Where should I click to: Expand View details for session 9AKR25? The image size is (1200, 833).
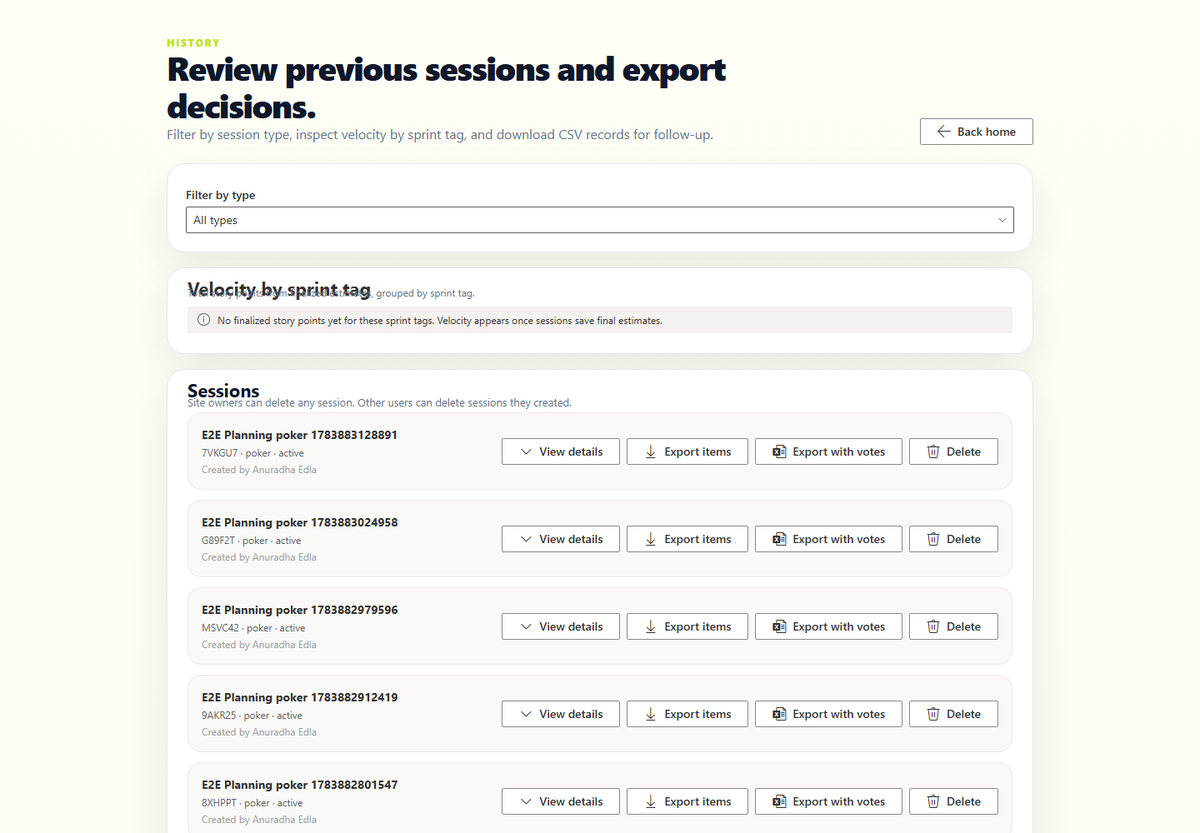[x=561, y=714]
